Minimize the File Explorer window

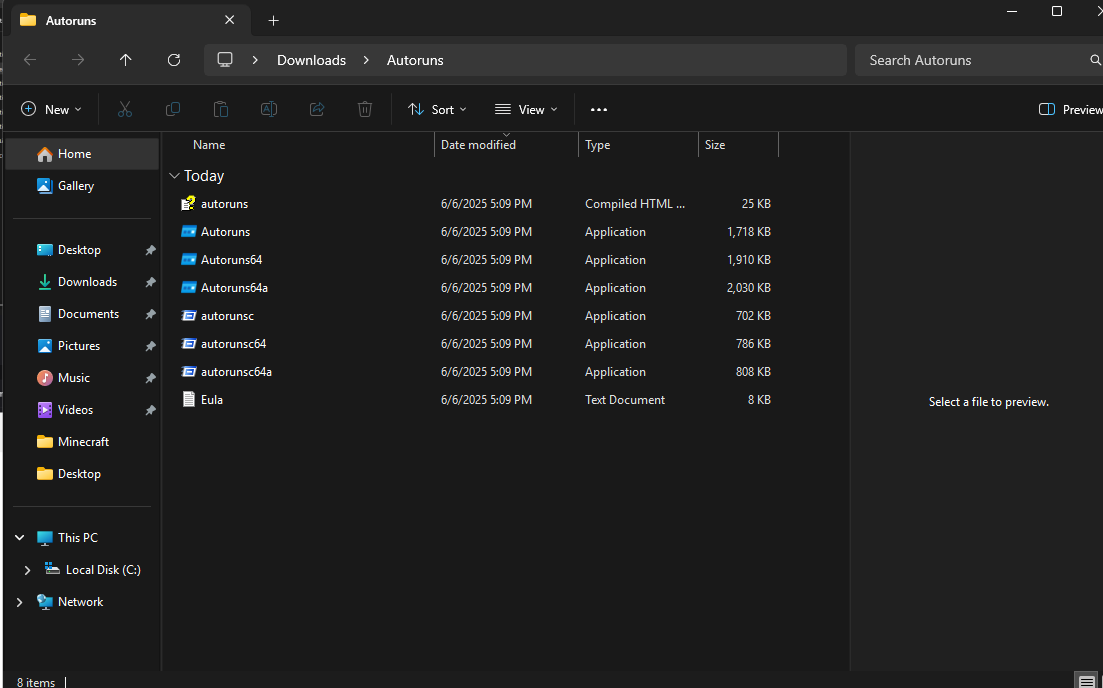1012,11
